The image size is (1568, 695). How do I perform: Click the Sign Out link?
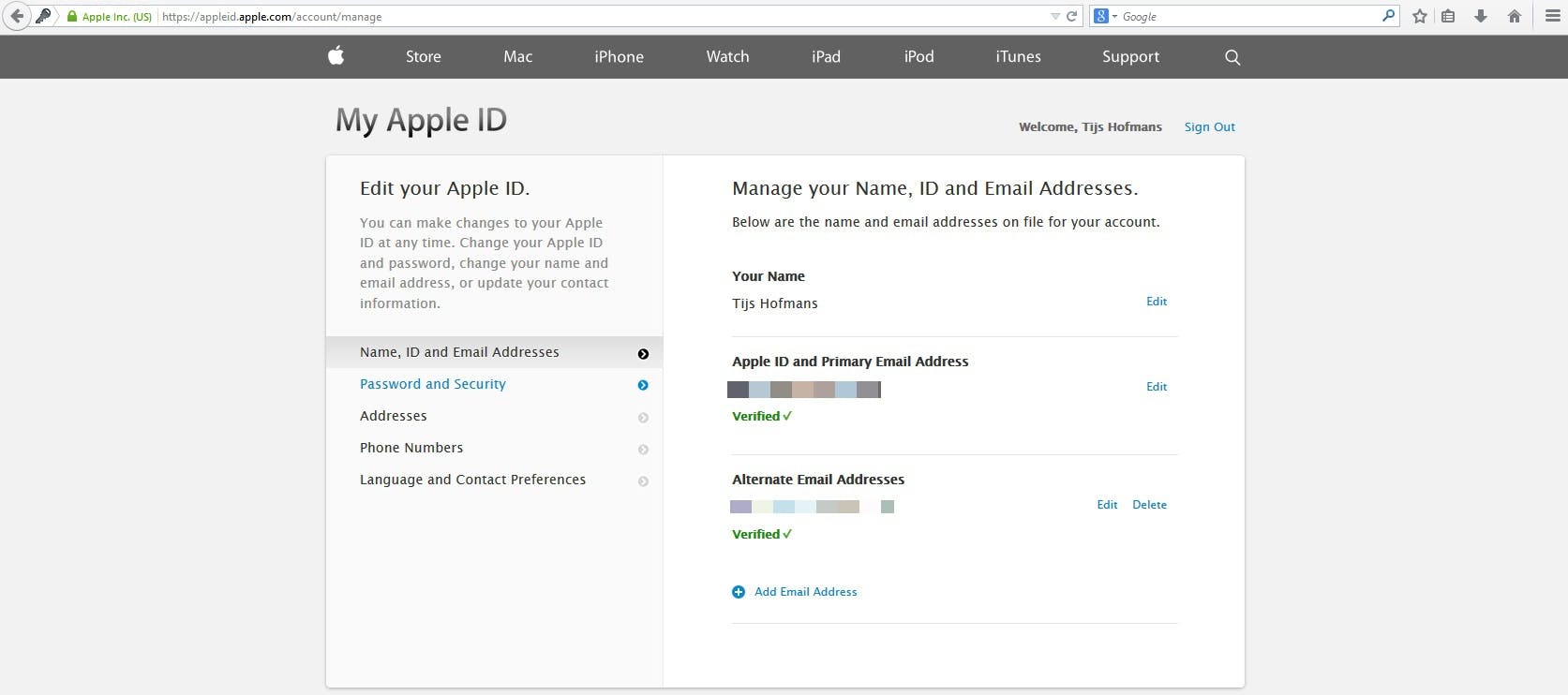(x=1209, y=126)
